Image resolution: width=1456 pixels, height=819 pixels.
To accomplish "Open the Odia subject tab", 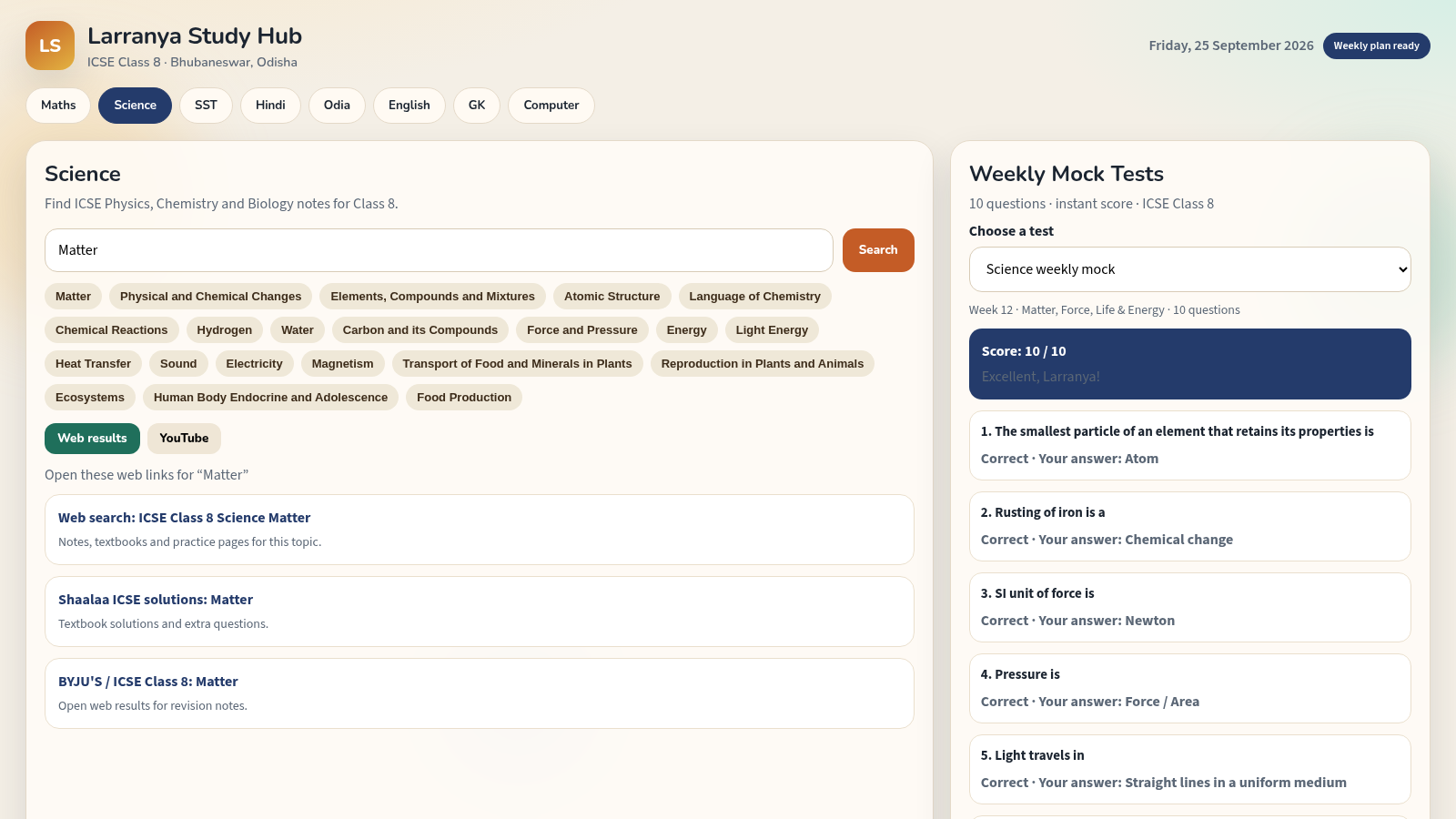I will [x=337, y=106].
